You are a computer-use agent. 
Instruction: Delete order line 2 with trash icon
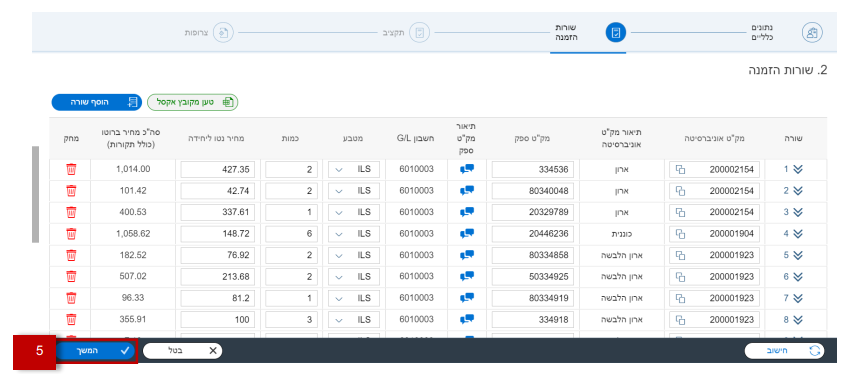71,191
